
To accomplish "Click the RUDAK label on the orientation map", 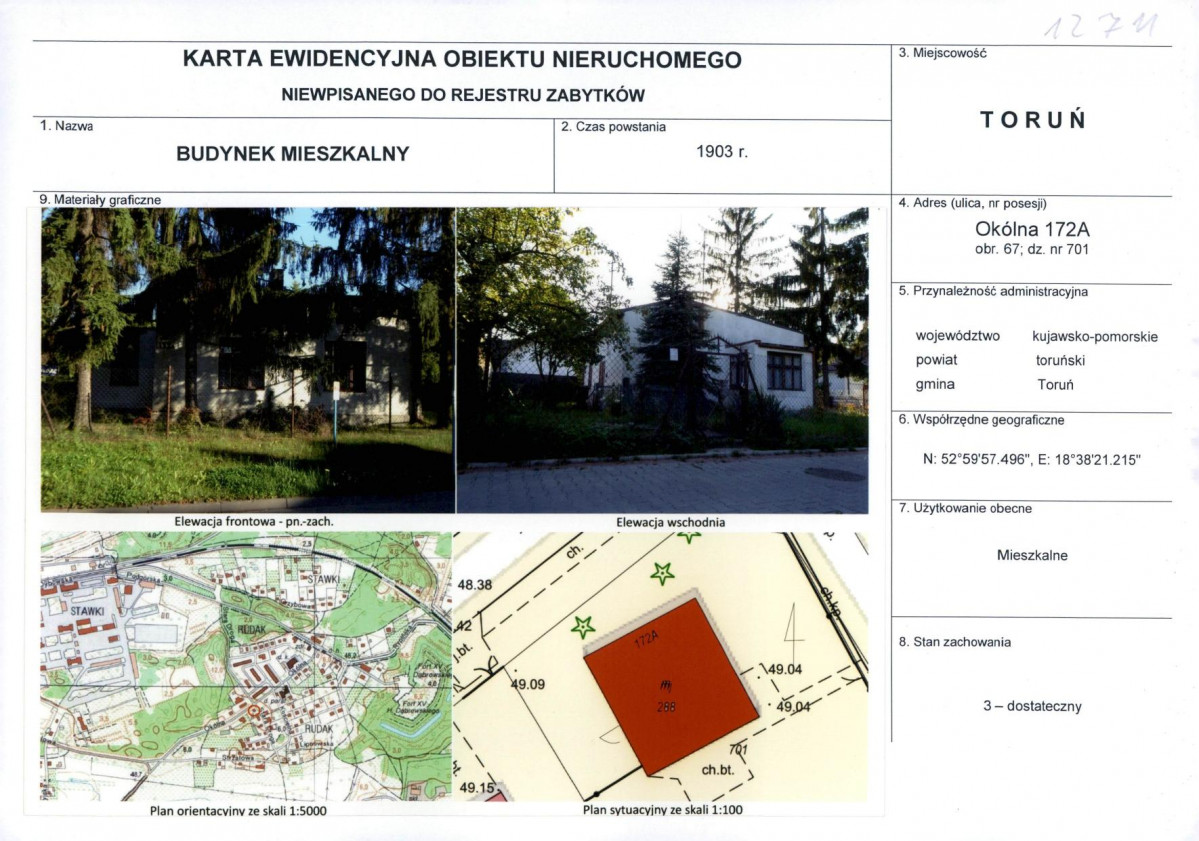I will pyautogui.click(x=319, y=729).
